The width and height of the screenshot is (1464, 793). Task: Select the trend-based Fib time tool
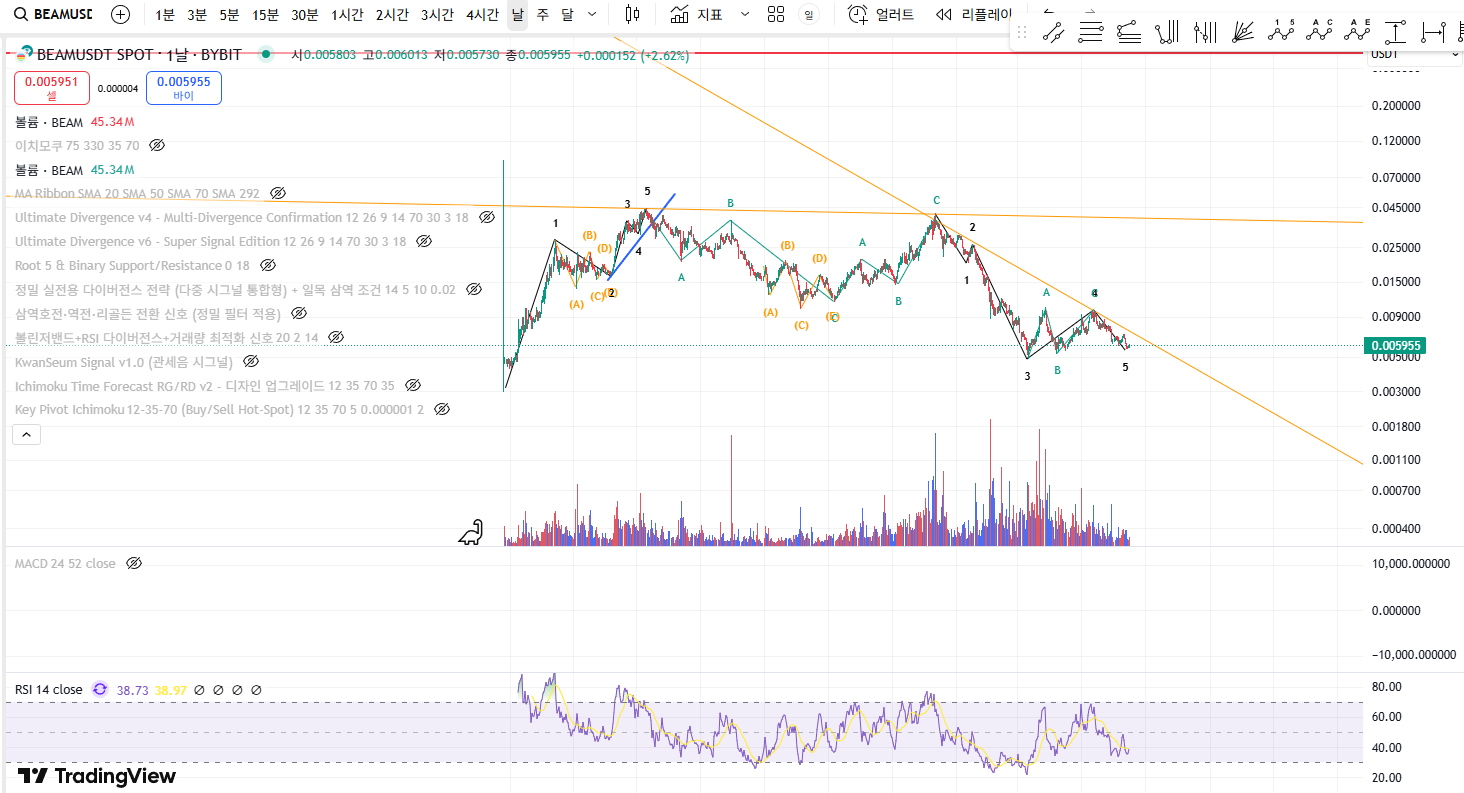[x=1167, y=32]
